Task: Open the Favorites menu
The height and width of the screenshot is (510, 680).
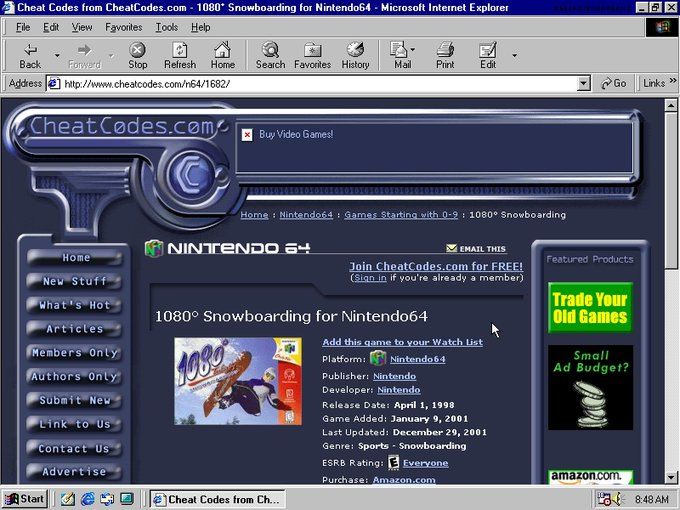Action: point(124,27)
